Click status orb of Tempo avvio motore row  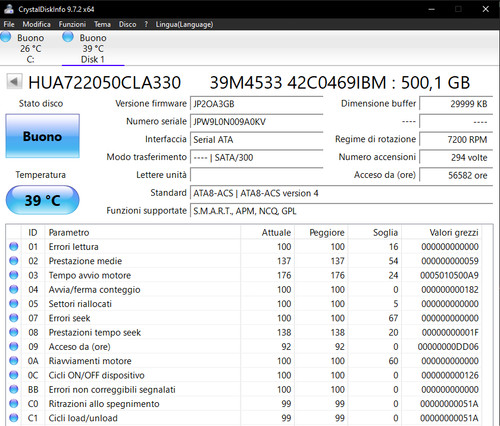(x=14, y=275)
